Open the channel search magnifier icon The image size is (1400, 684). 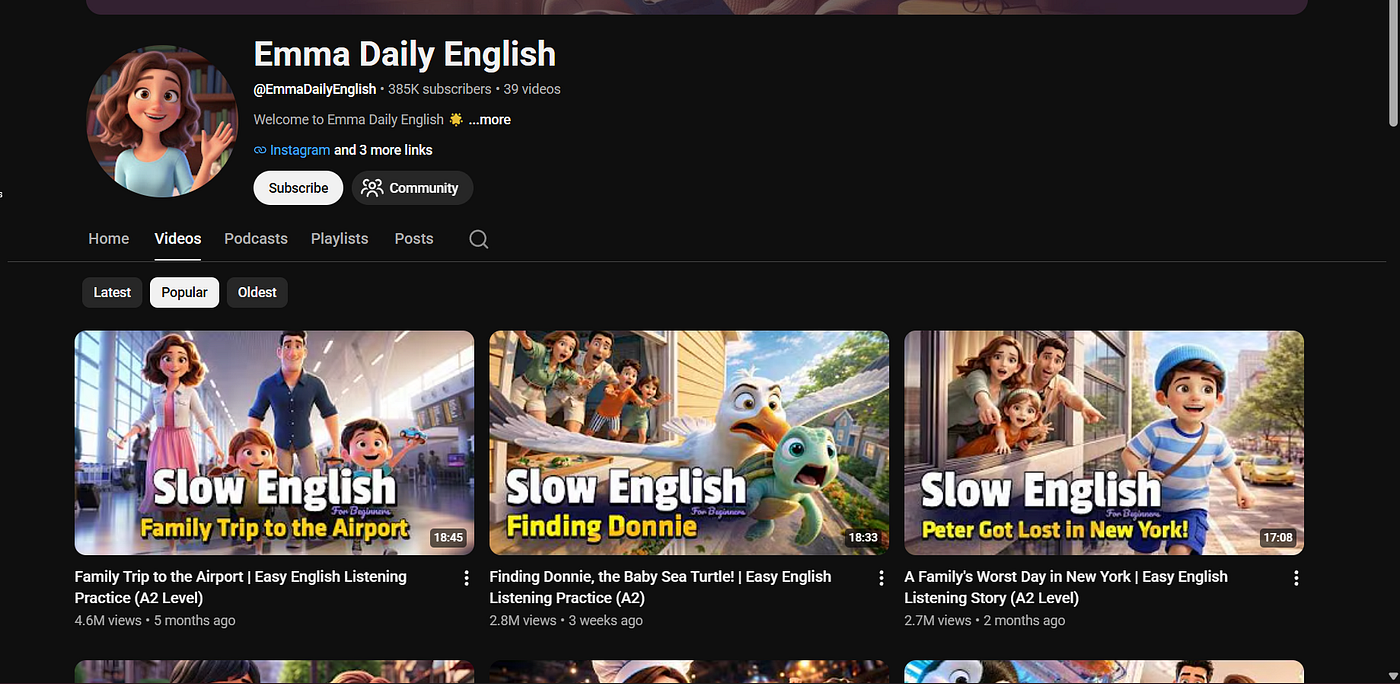point(478,239)
